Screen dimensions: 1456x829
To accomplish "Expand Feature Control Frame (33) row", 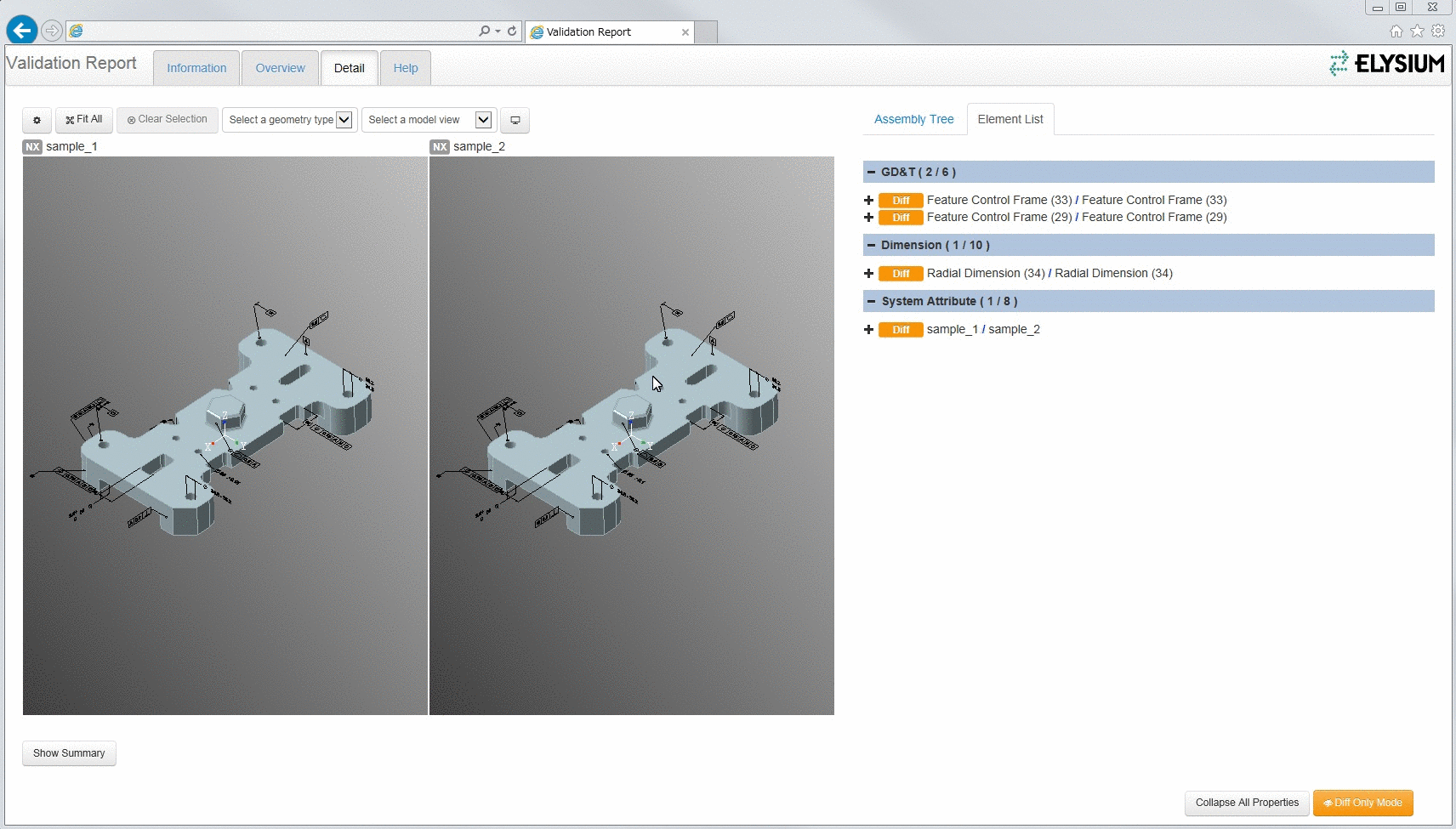I will click(x=868, y=201).
